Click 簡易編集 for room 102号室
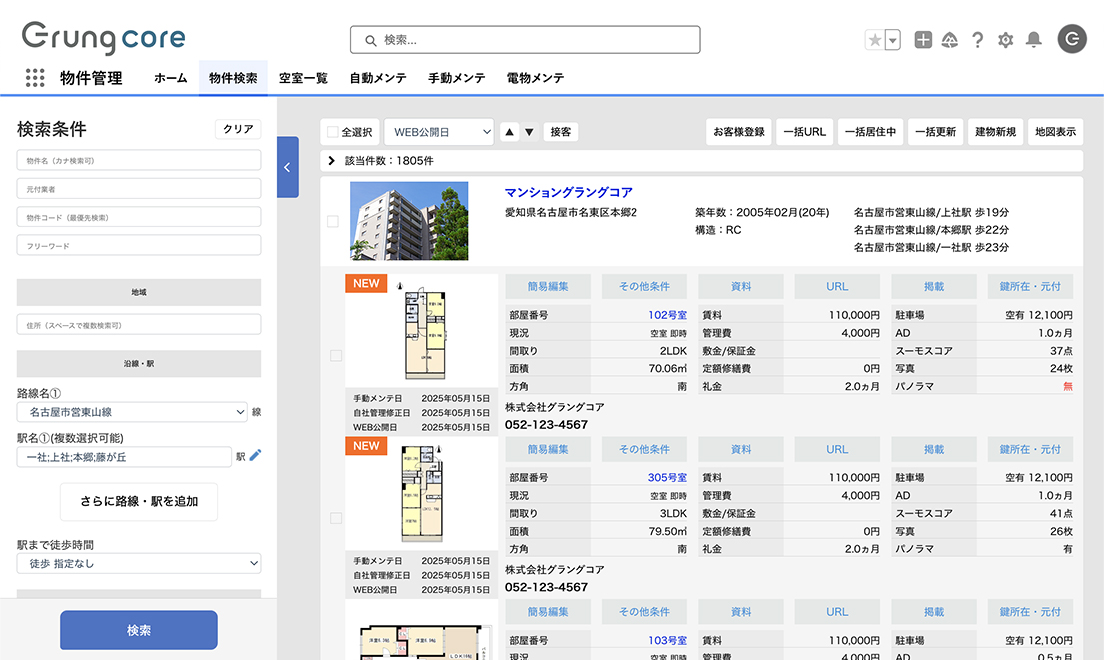Viewport: 1104px width, 660px height. [x=548, y=286]
